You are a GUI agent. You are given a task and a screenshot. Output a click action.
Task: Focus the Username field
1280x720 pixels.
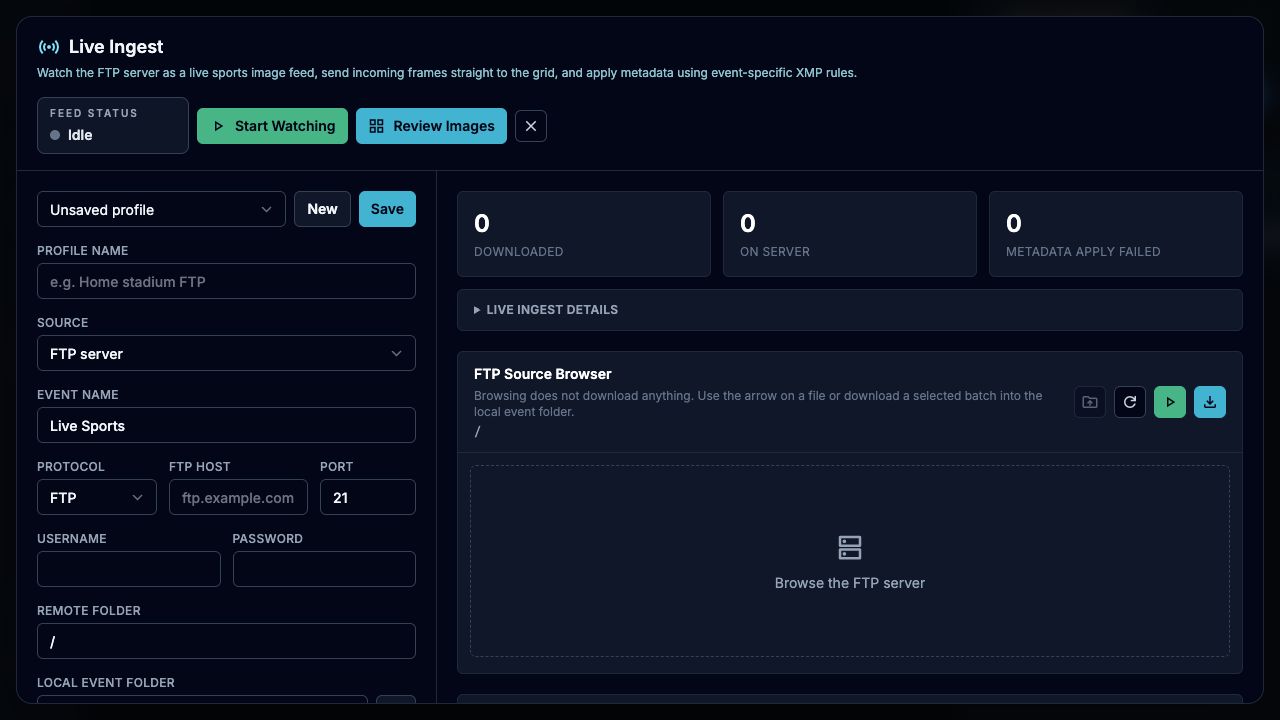click(129, 569)
